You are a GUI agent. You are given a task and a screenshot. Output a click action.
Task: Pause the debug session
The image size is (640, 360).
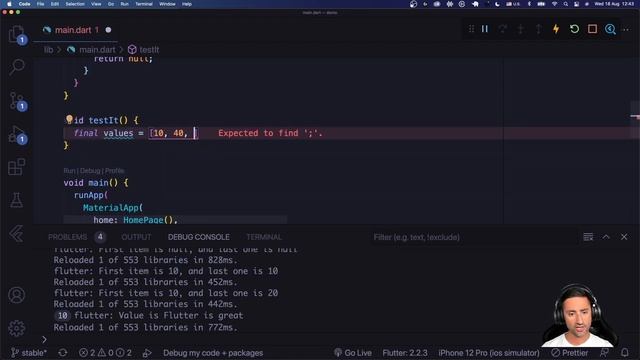(x=484, y=29)
